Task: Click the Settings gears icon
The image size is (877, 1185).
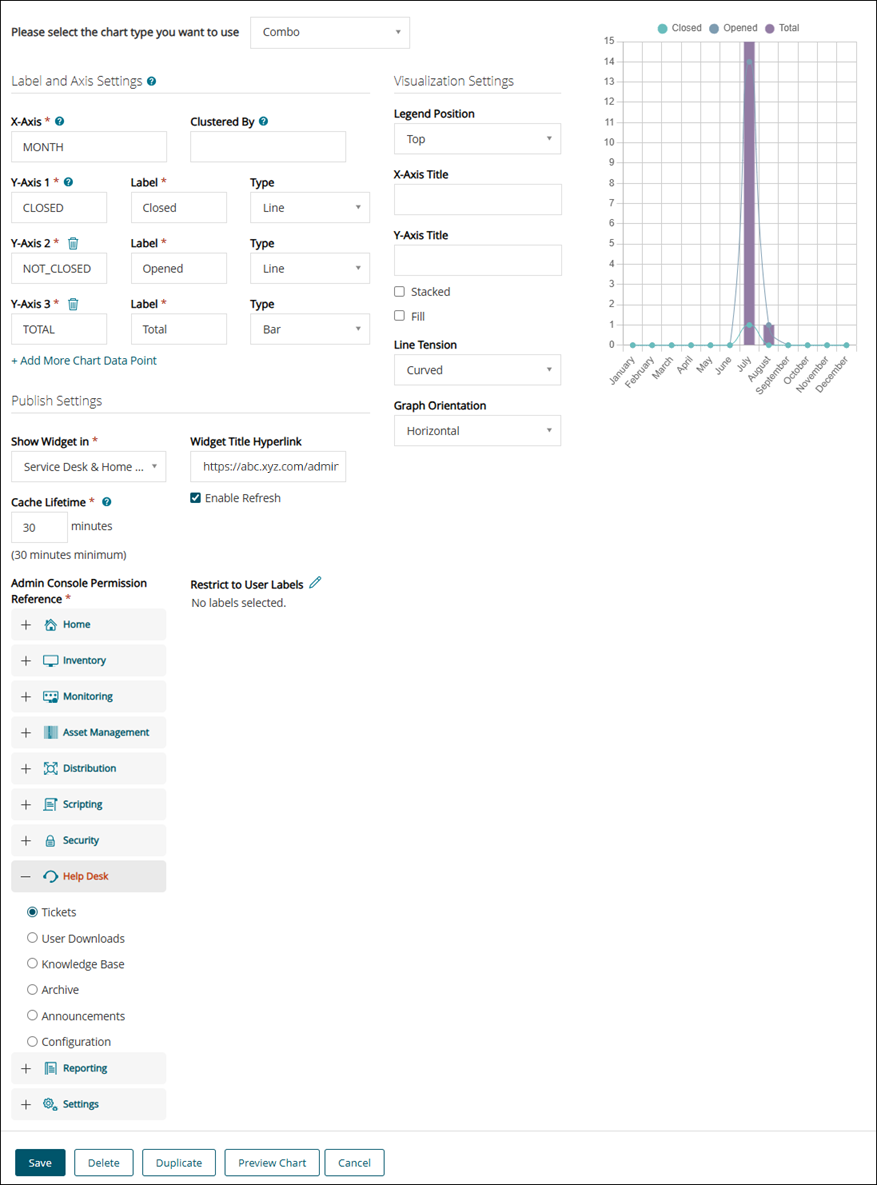Action: click(51, 1104)
